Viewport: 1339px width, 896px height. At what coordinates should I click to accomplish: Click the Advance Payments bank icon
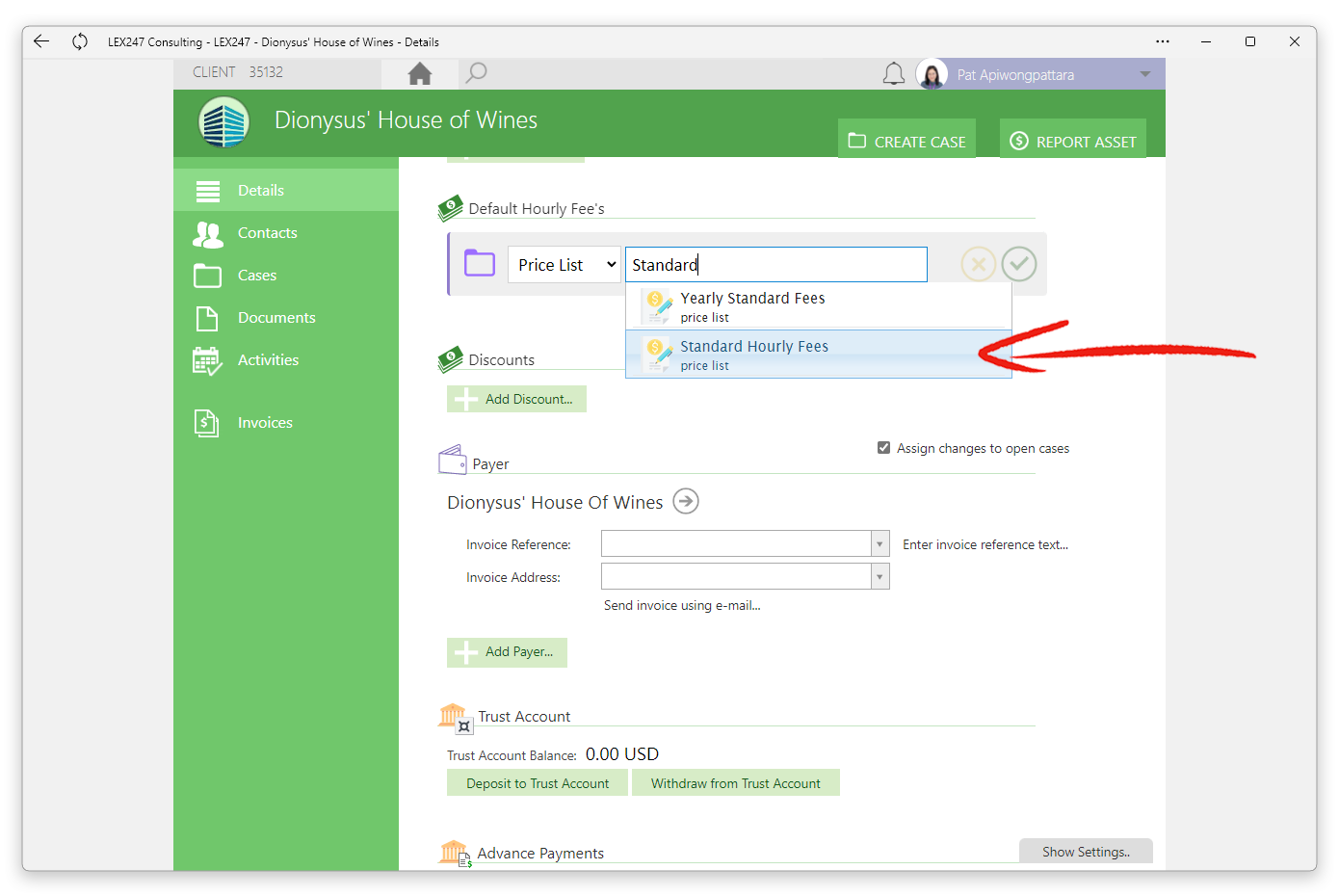pos(455,854)
